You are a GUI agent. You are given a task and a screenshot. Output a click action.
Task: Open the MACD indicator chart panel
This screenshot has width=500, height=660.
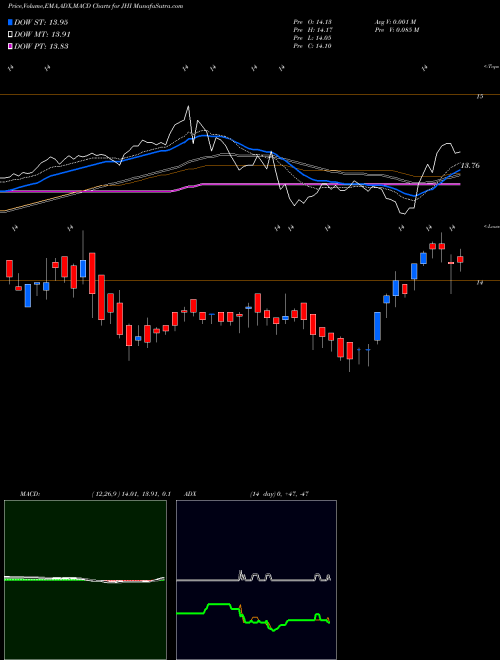pos(85,580)
